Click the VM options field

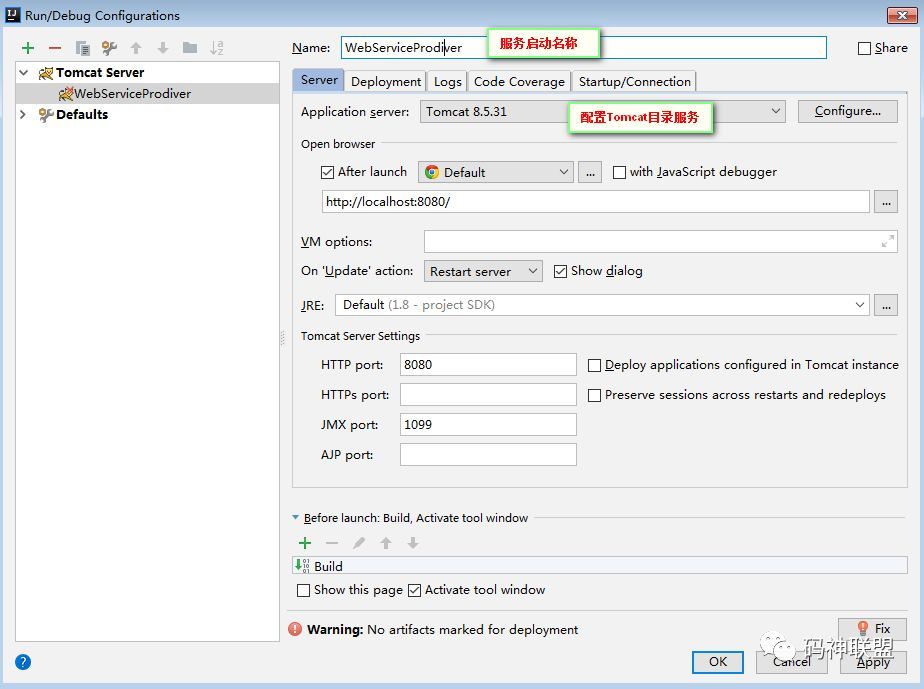661,241
